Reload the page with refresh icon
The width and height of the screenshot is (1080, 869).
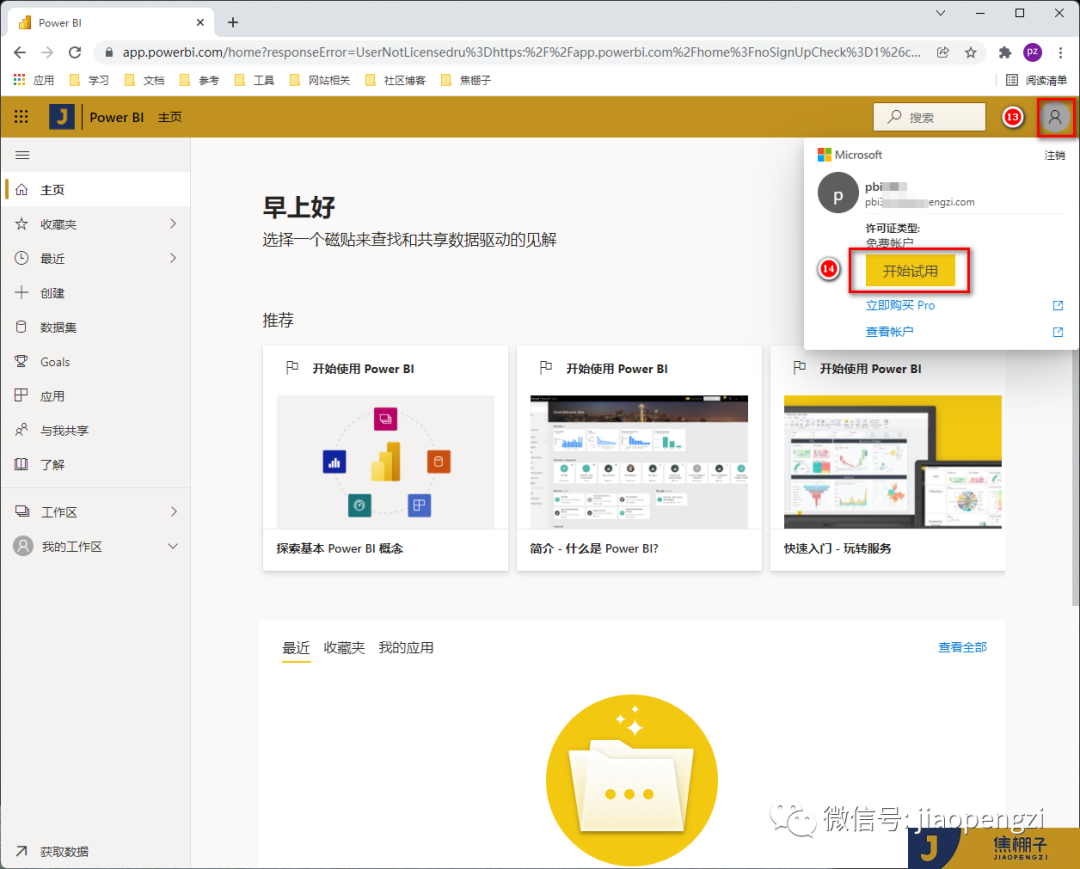click(75, 52)
